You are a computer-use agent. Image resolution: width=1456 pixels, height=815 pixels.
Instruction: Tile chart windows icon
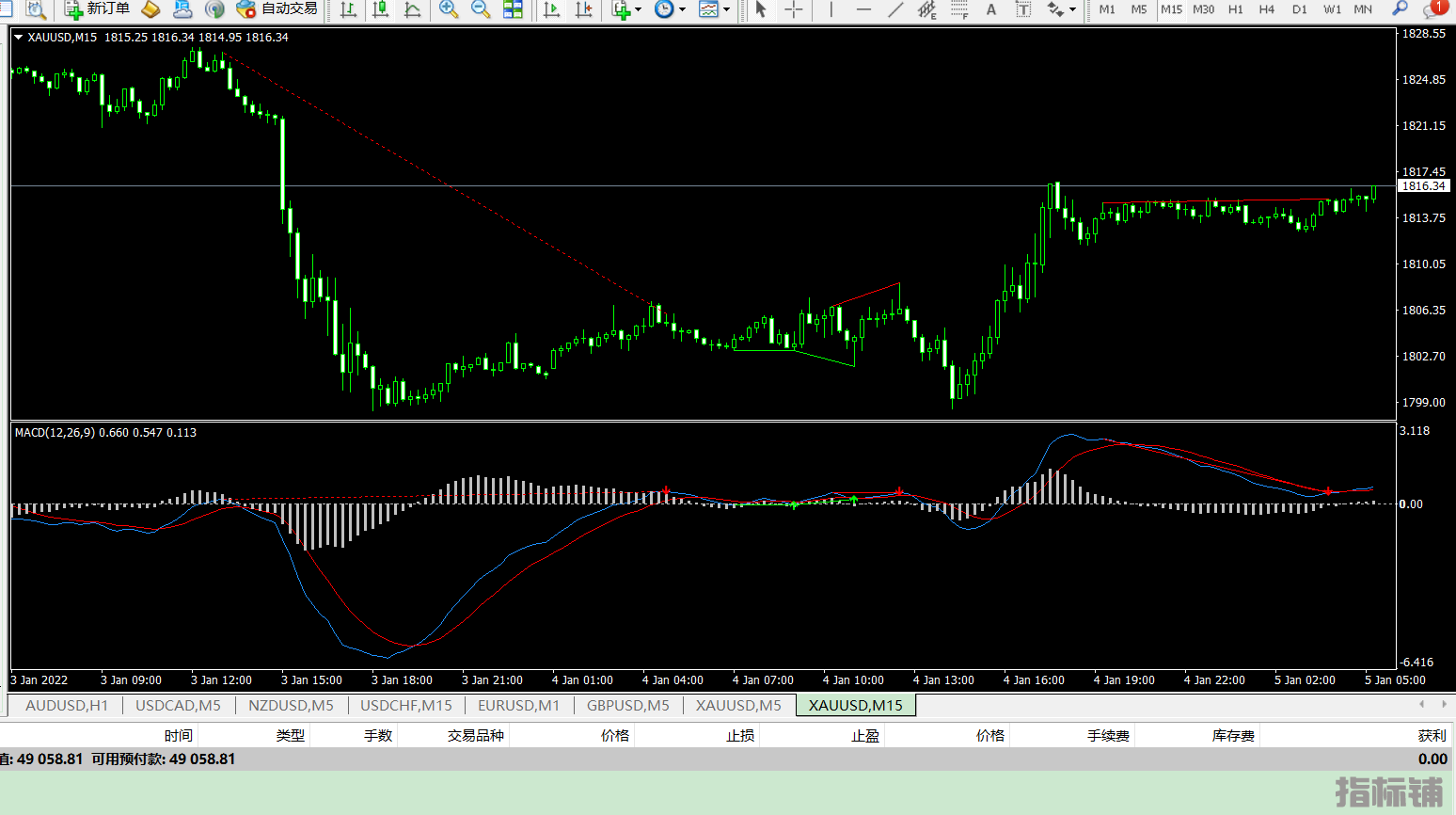tap(513, 9)
